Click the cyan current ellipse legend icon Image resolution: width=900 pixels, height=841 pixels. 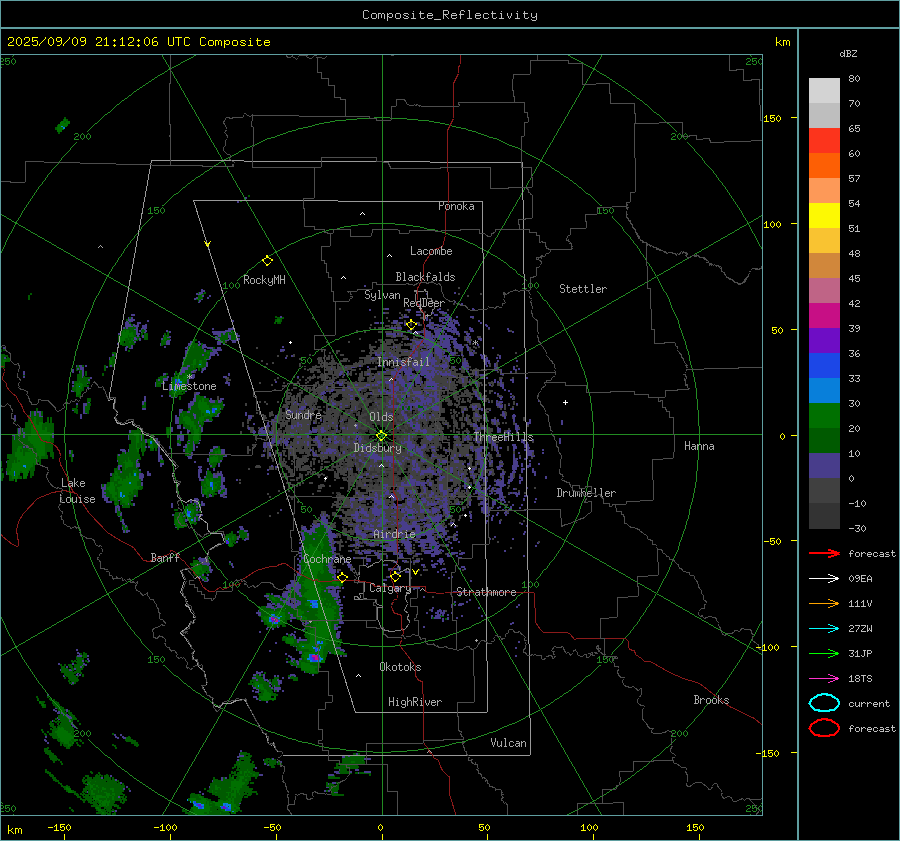coord(824,703)
